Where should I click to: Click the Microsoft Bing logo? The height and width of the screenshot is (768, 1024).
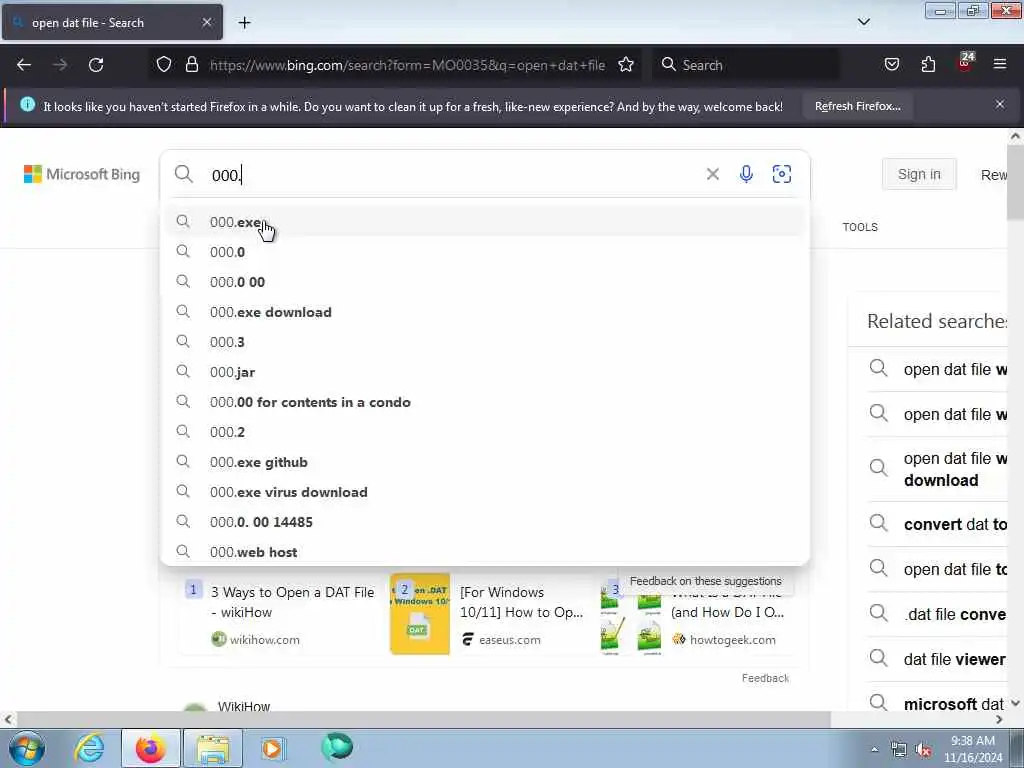coord(82,174)
